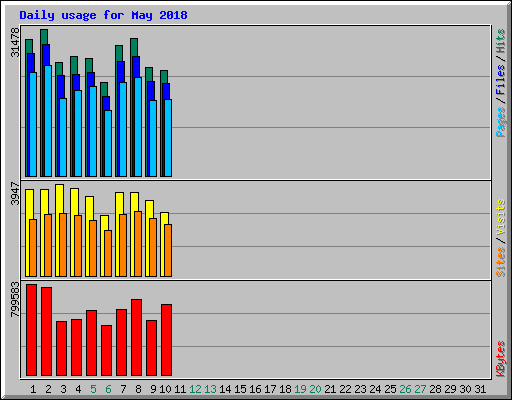Click the 799583 axis value label

coord(15,300)
